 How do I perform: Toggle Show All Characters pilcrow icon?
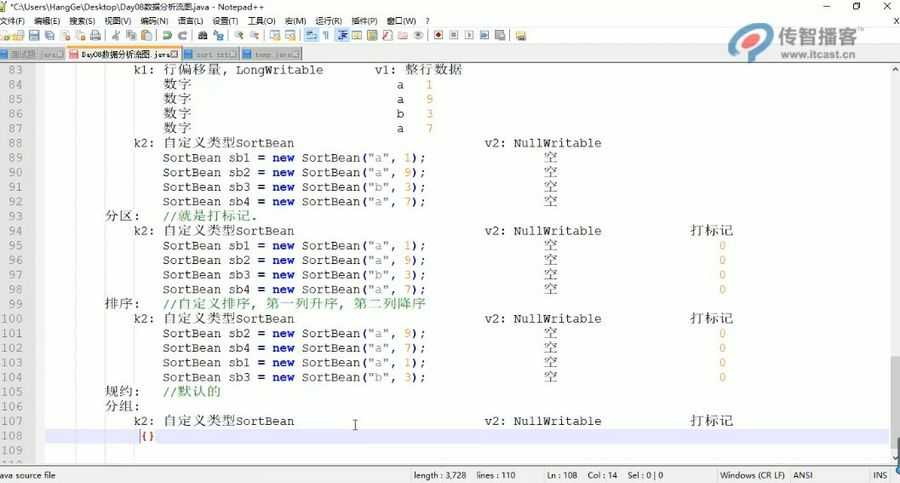pos(326,36)
